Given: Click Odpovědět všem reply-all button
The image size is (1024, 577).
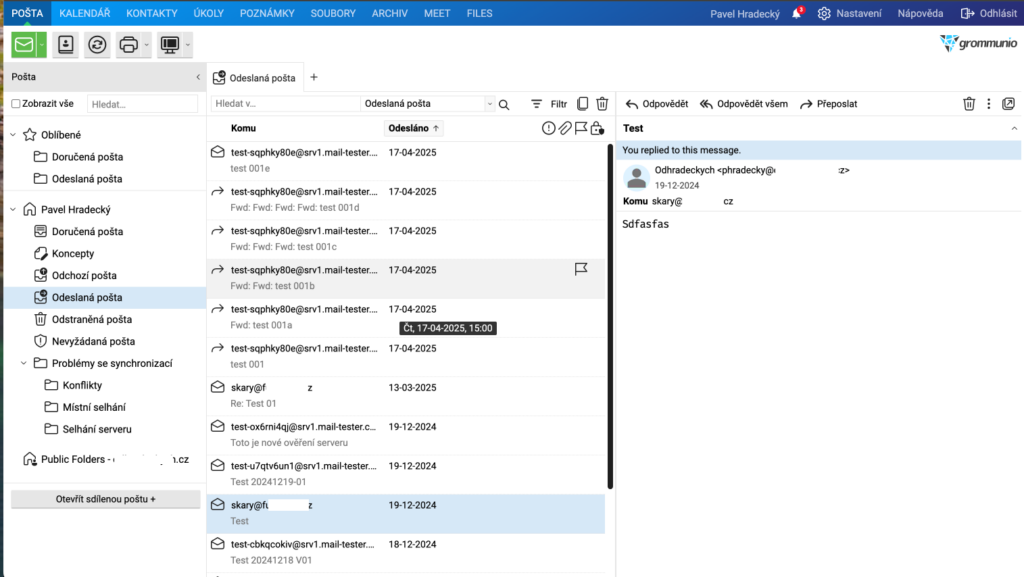Looking at the screenshot, I should point(744,104).
